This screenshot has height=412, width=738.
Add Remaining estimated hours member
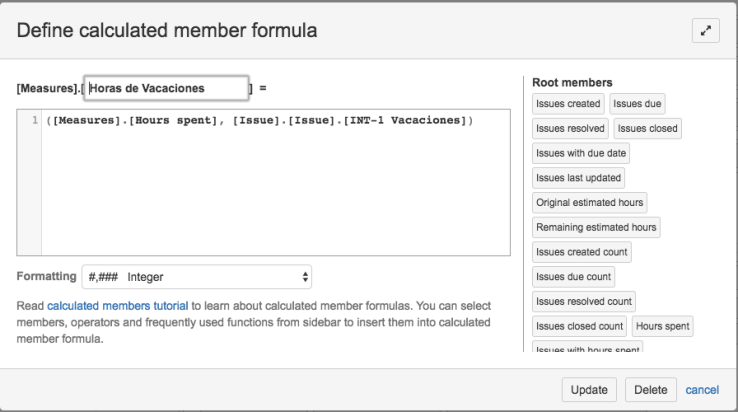[x=596, y=227]
